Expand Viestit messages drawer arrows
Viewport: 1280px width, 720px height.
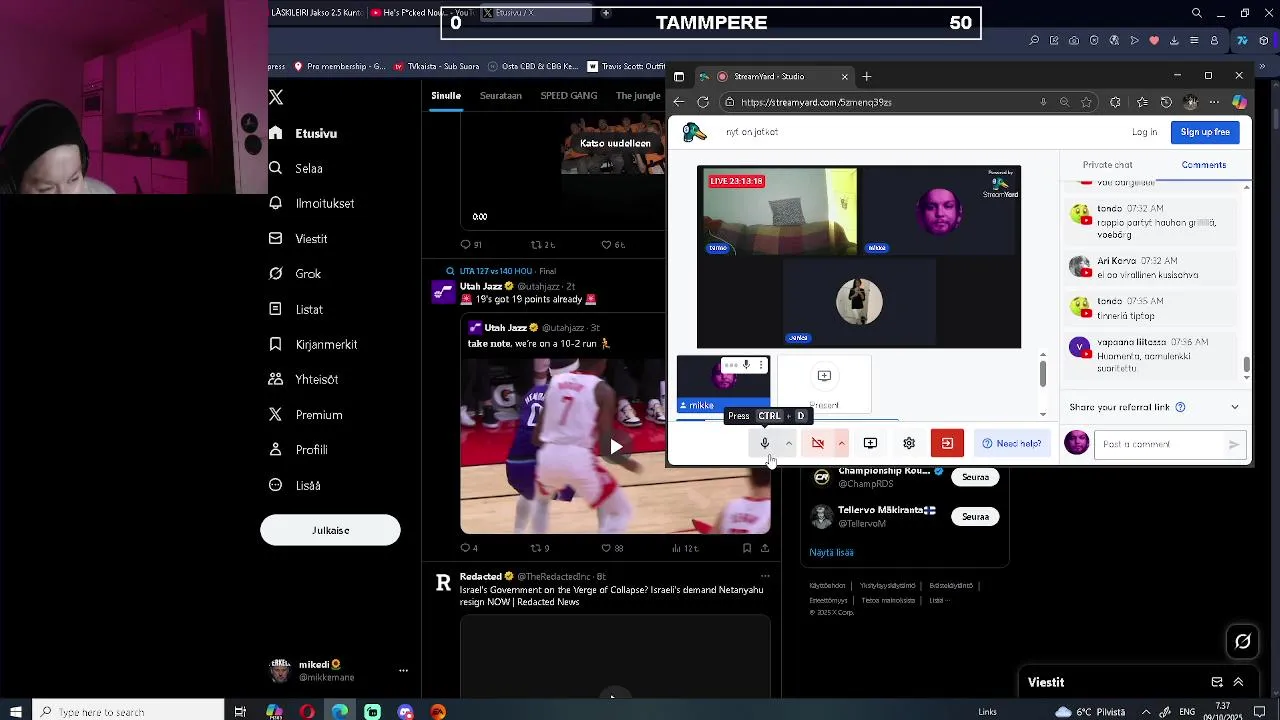1238,682
